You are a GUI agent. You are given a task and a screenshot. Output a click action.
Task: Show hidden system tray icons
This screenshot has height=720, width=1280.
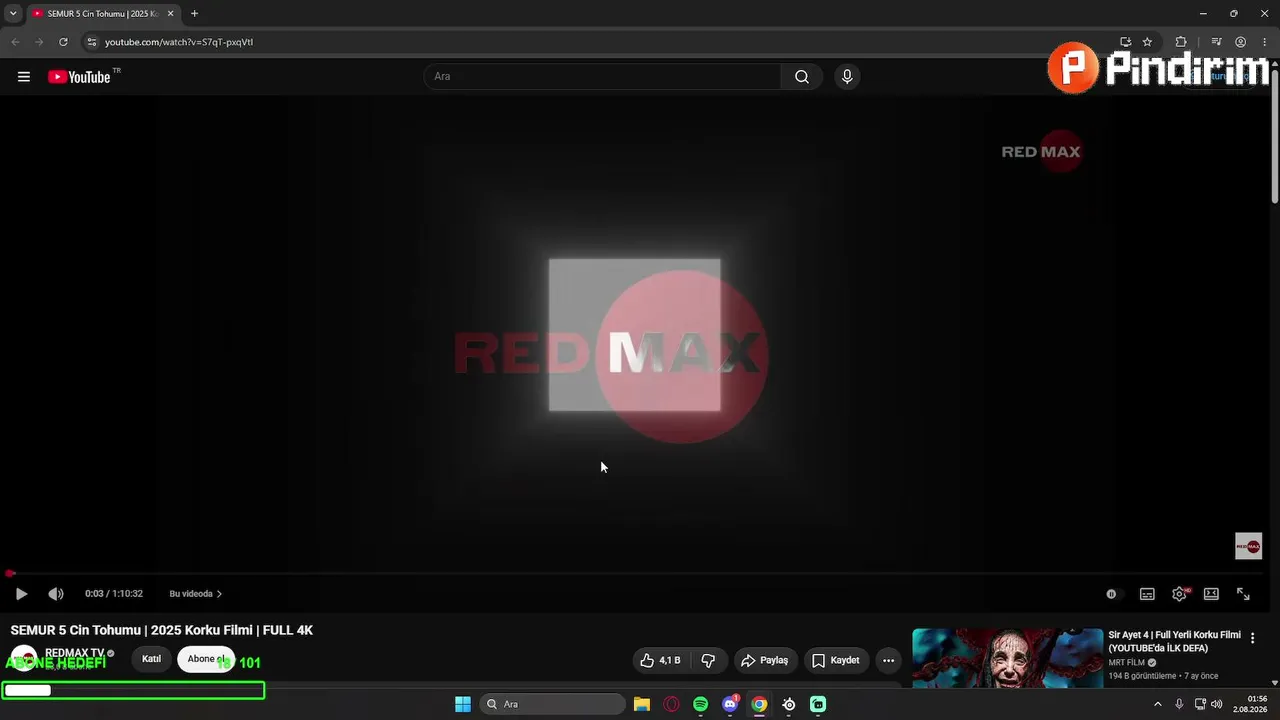pos(1158,704)
